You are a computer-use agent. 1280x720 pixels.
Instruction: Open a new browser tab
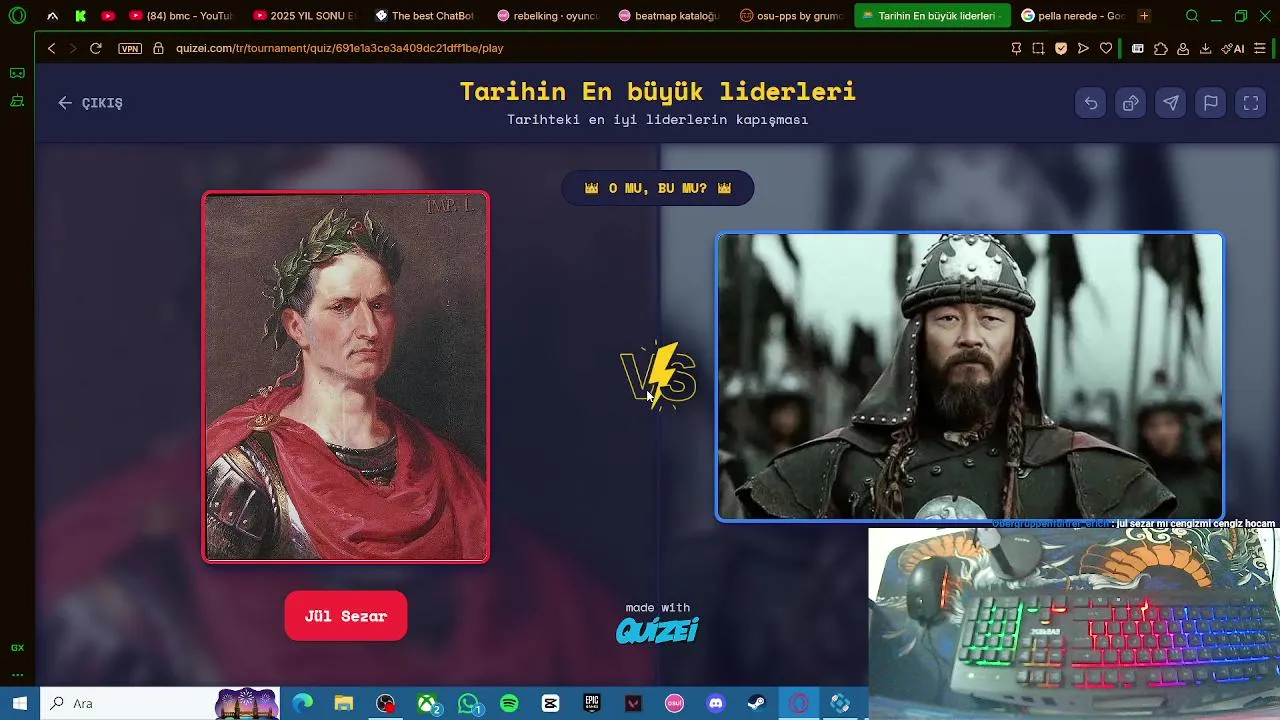tap(1144, 16)
